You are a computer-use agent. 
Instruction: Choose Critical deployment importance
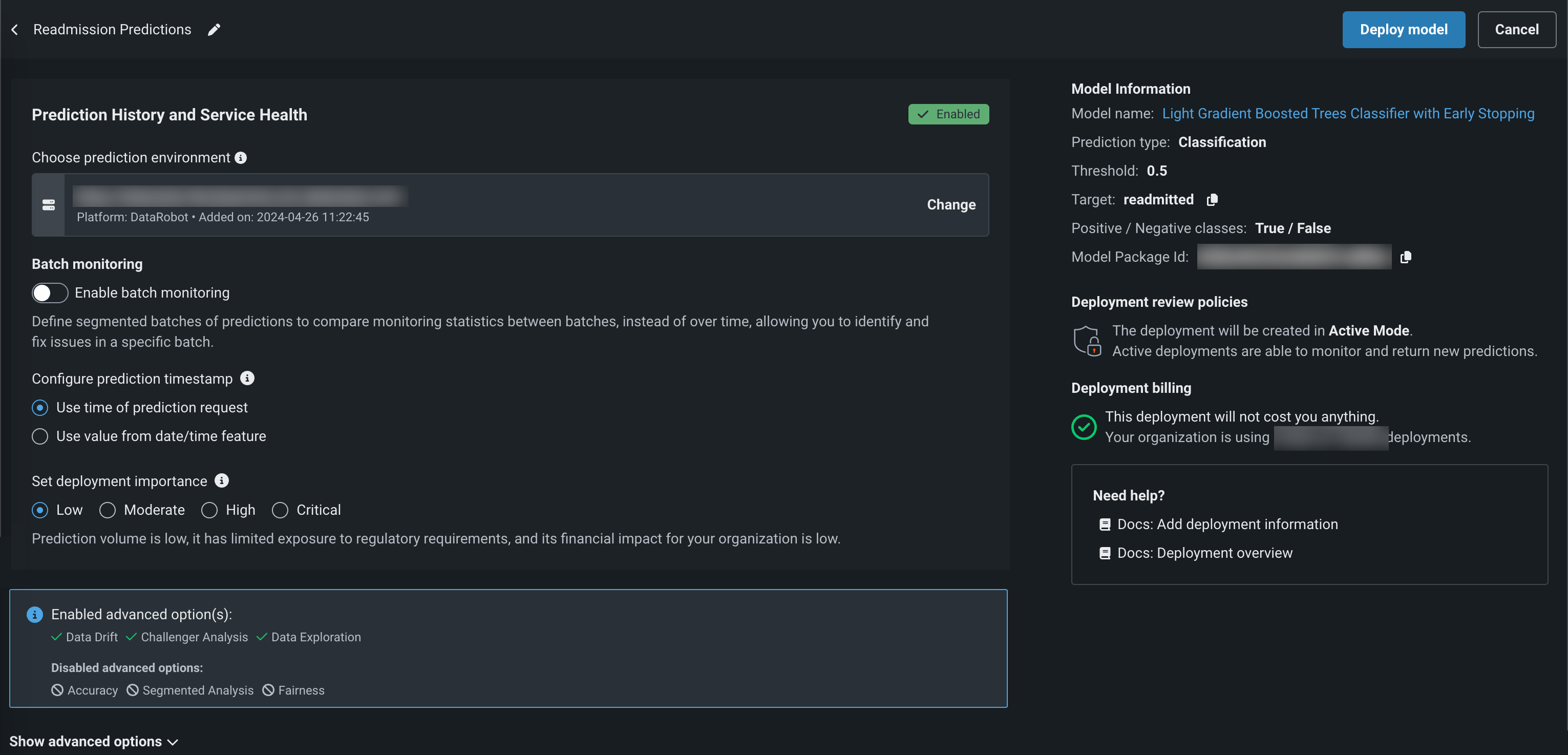(x=280, y=510)
